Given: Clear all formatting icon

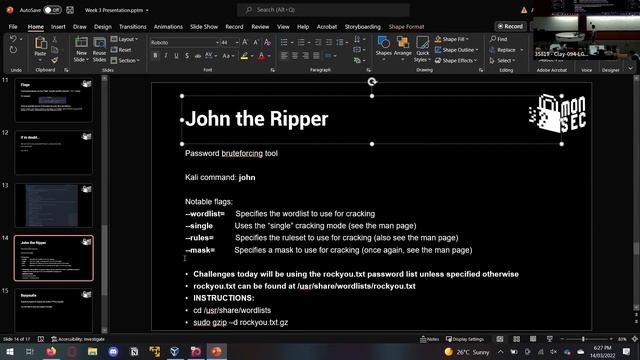Looking at the screenshot, I should click(x=267, y=42).
